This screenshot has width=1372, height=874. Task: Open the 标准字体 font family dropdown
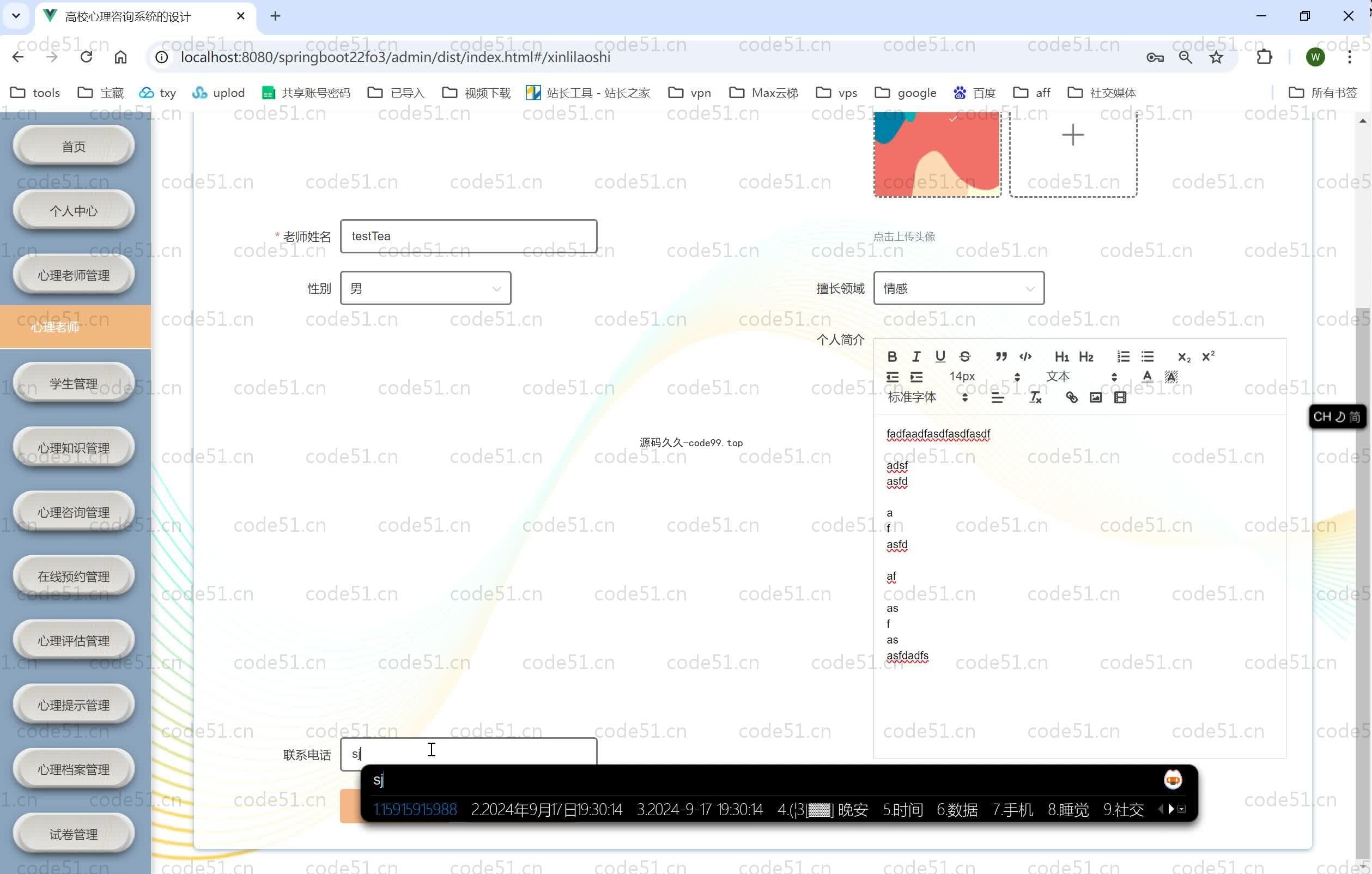[x=927, y=397]
